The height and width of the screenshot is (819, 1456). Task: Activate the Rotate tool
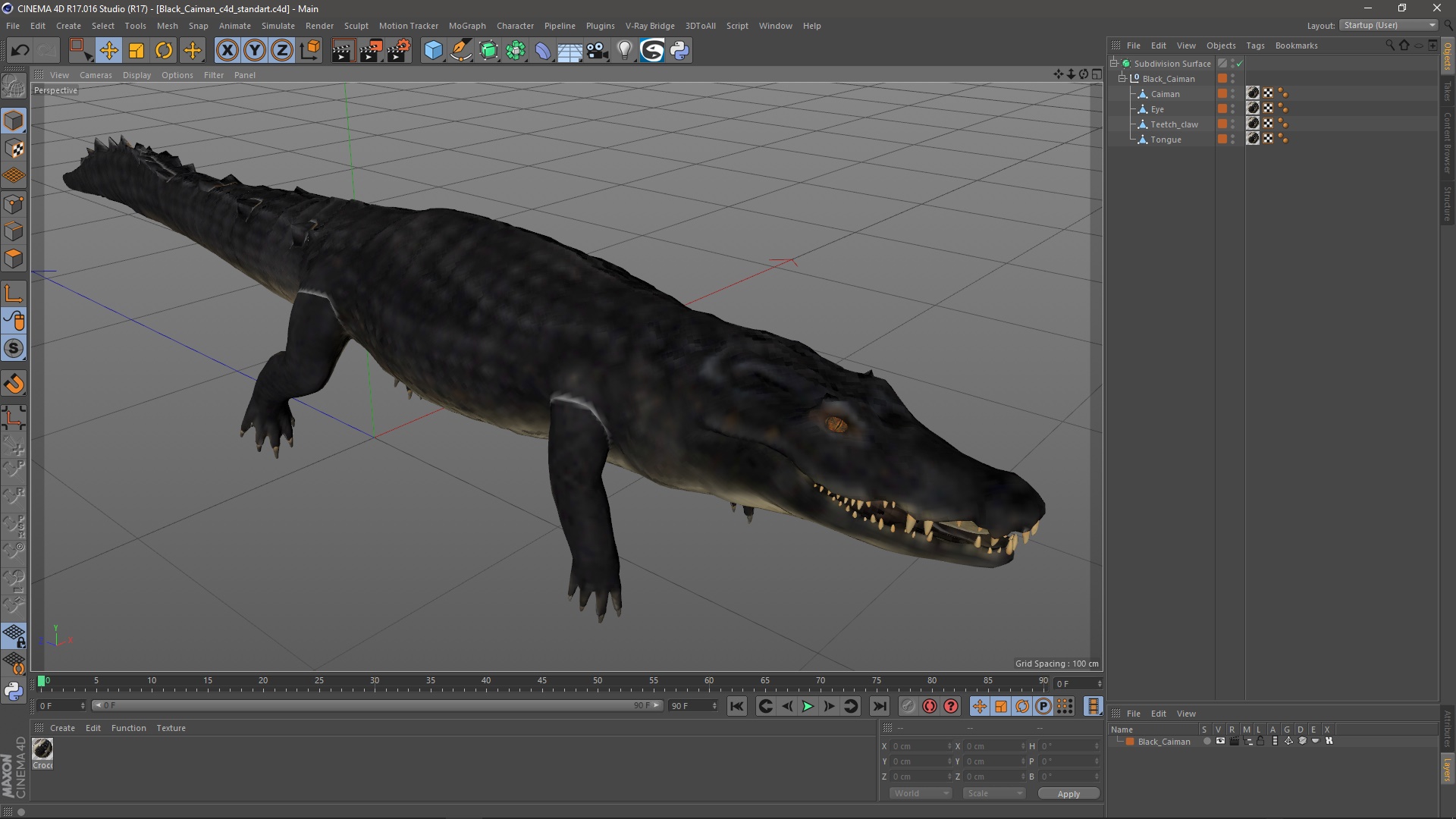(164, 51)
